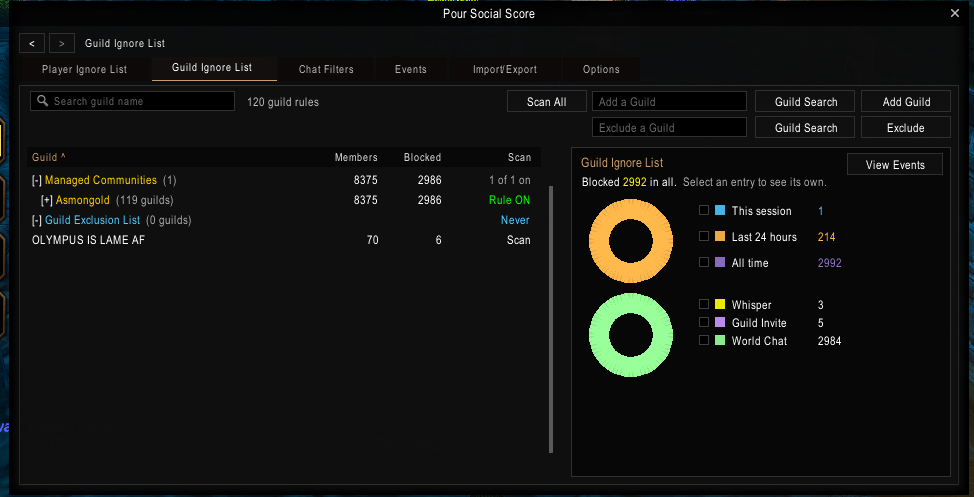The width and height of the screenshot is (974, 497).
Task: Click the Add Guild button
Action: click(x=906, y=102)
